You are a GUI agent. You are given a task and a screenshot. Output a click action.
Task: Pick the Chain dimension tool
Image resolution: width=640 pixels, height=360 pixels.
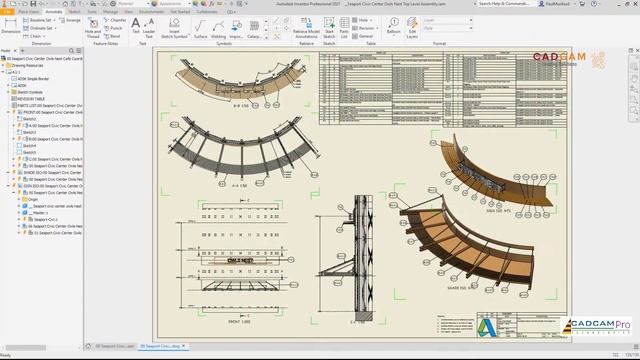32,36
